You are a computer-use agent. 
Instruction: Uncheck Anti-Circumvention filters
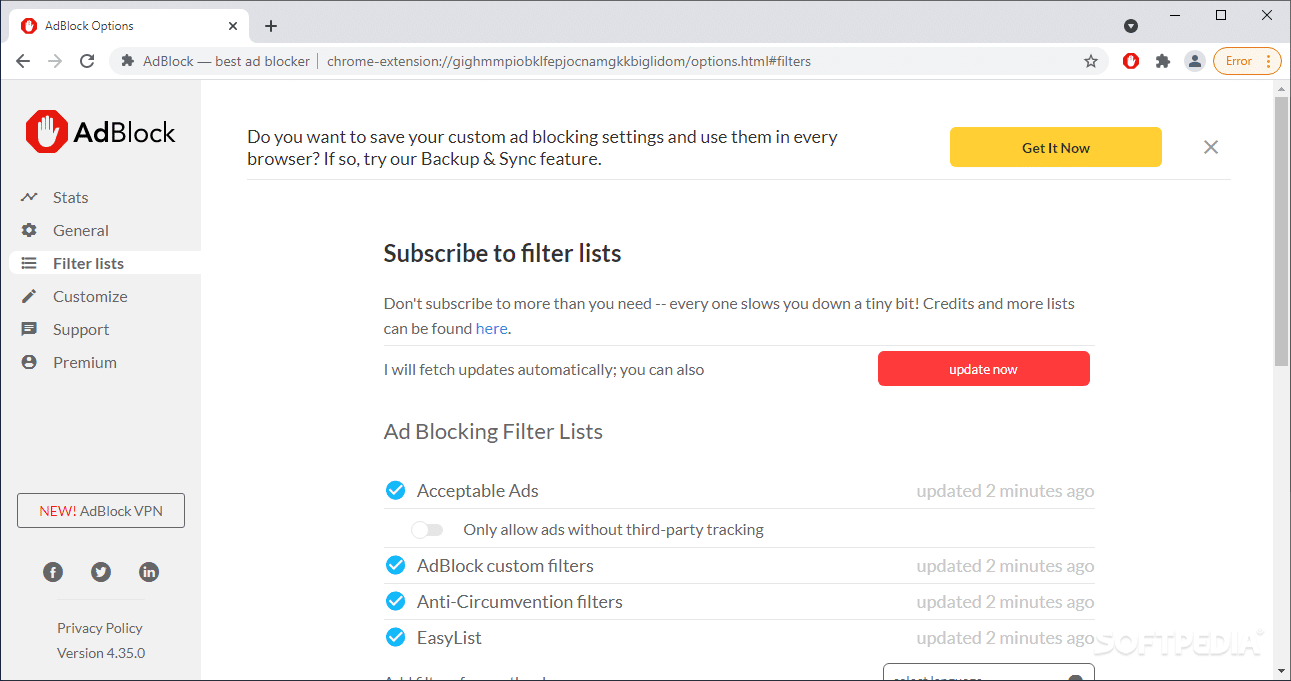coord(395,601)
